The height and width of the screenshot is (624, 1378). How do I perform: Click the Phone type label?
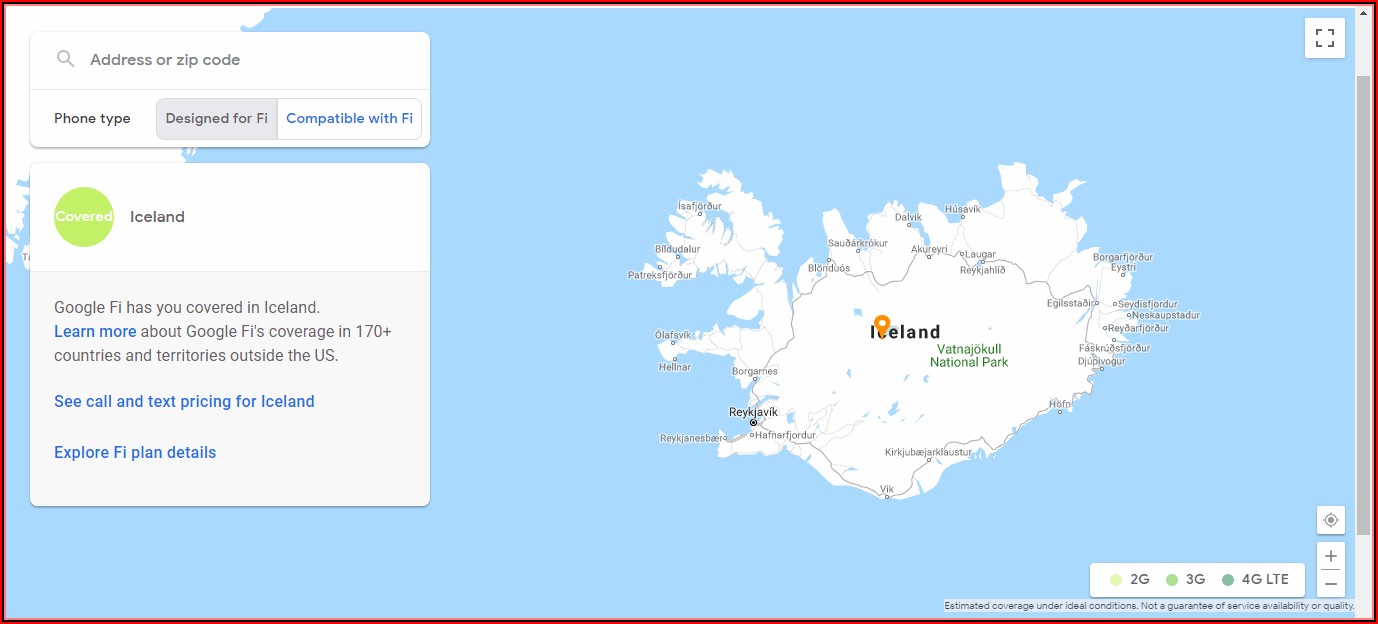point(92,118)
